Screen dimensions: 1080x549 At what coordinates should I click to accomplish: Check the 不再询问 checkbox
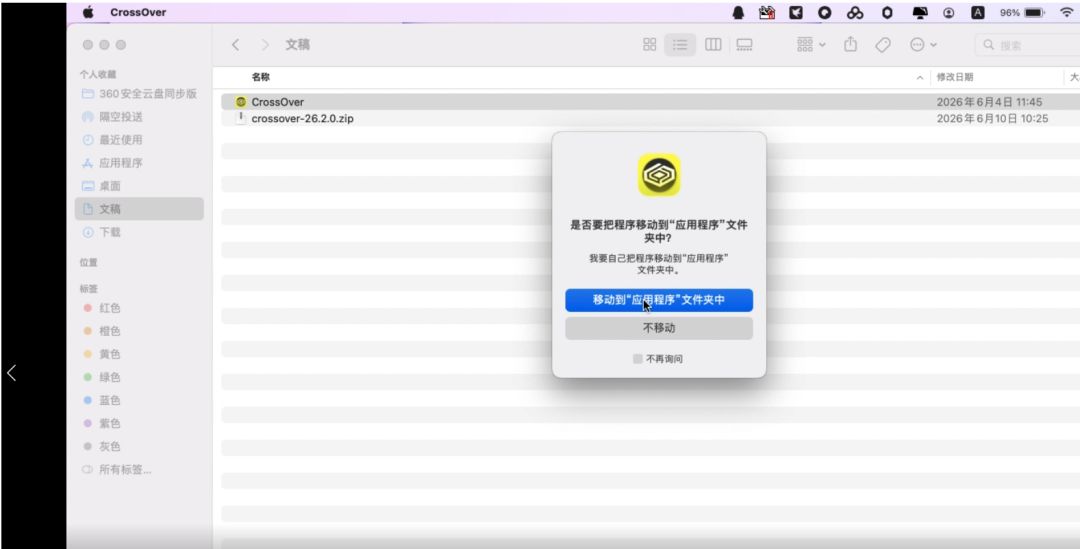click(x=638, y=359)
